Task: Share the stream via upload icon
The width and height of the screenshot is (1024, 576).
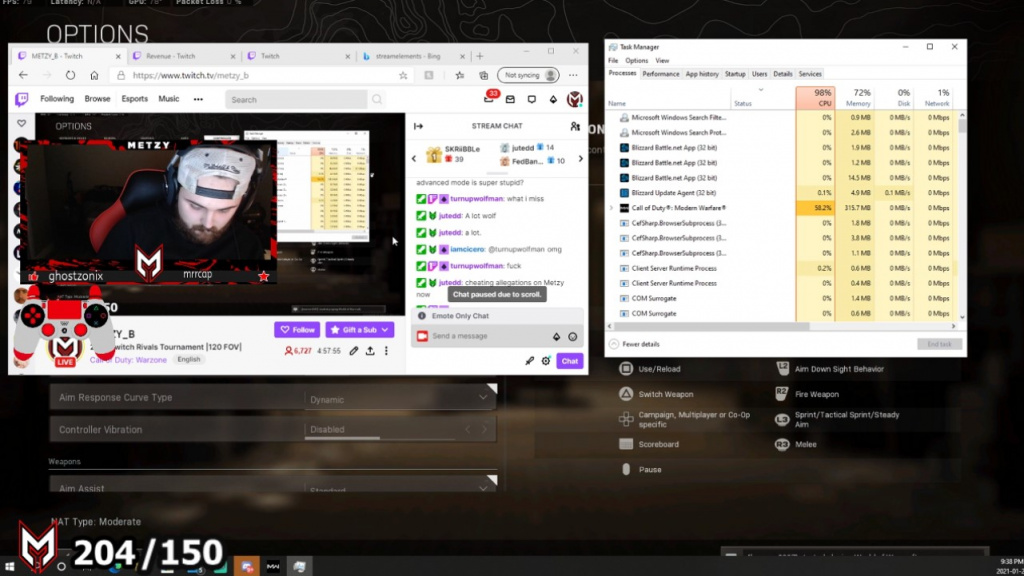Action: coord(370,351)
